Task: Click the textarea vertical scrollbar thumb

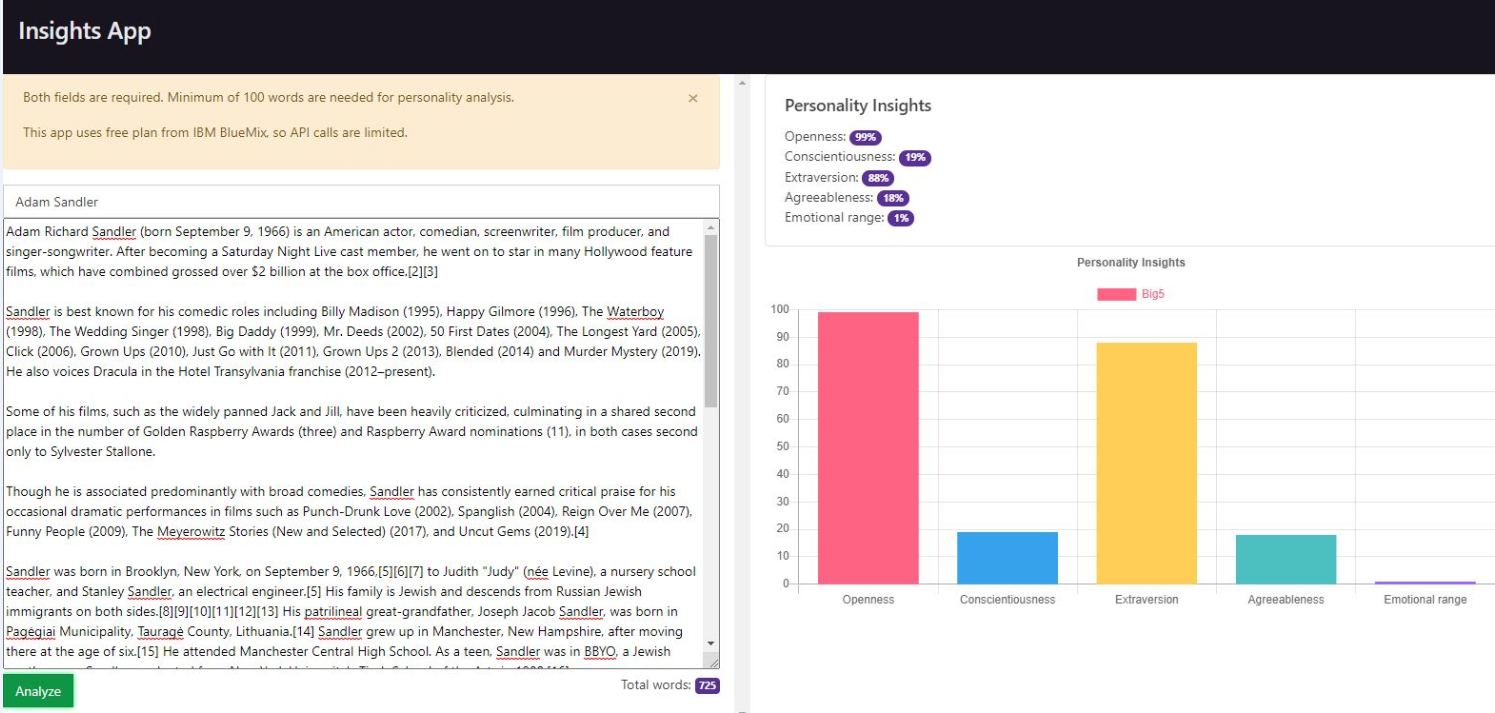Action: click(x=711, y=321)
